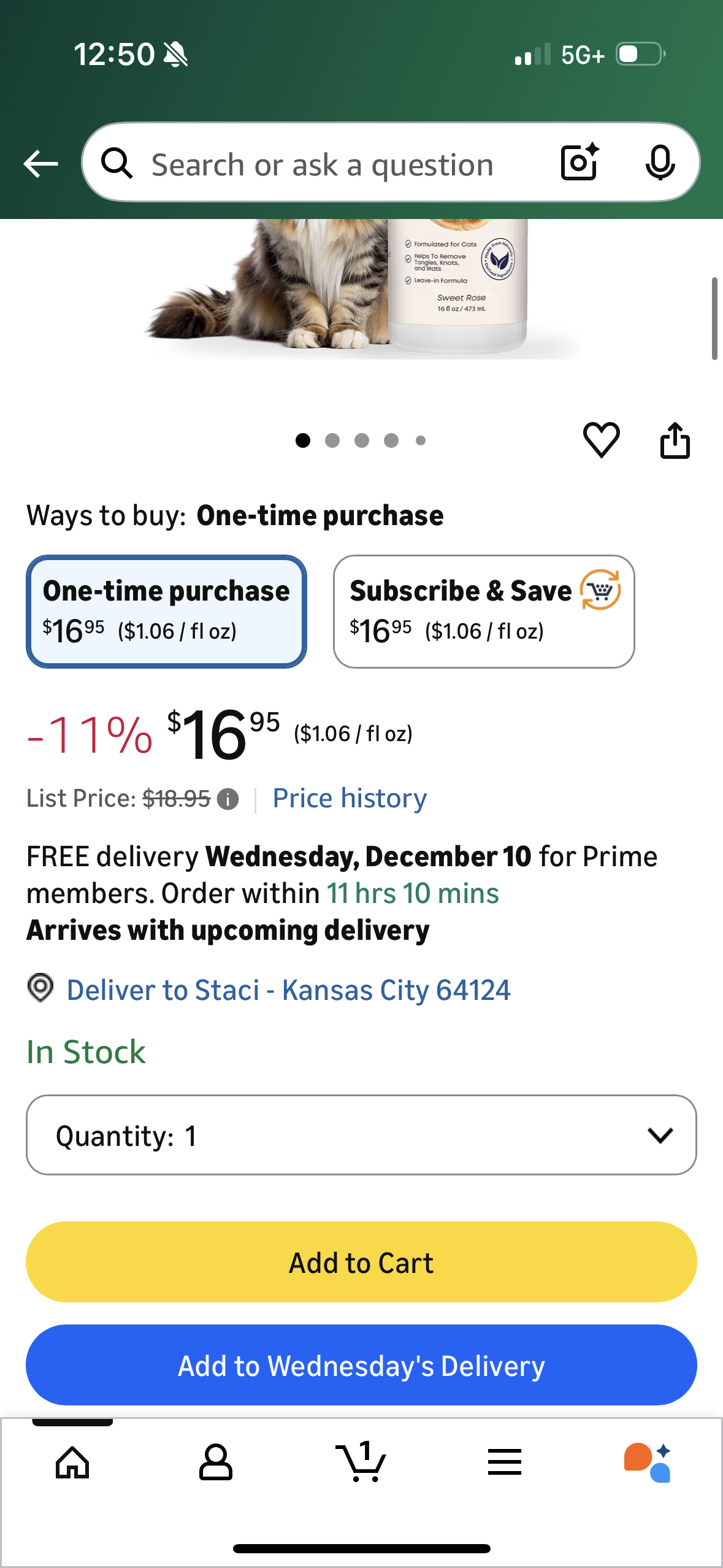Go to Home tab

click(72, 1462)
